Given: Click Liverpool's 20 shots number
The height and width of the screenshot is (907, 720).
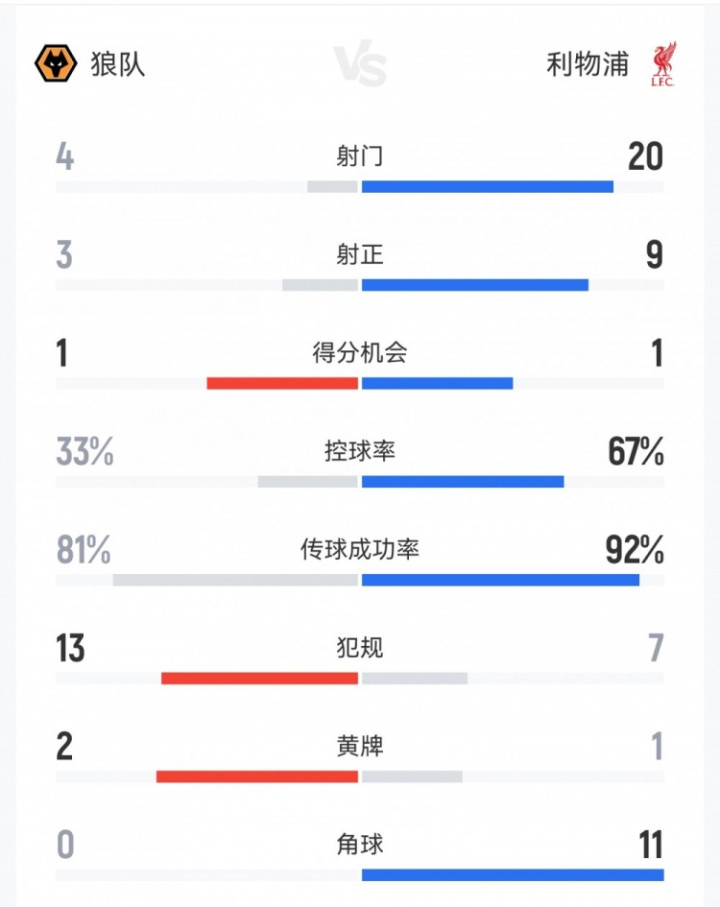Looking at the screenshot, I should (645, 157).
